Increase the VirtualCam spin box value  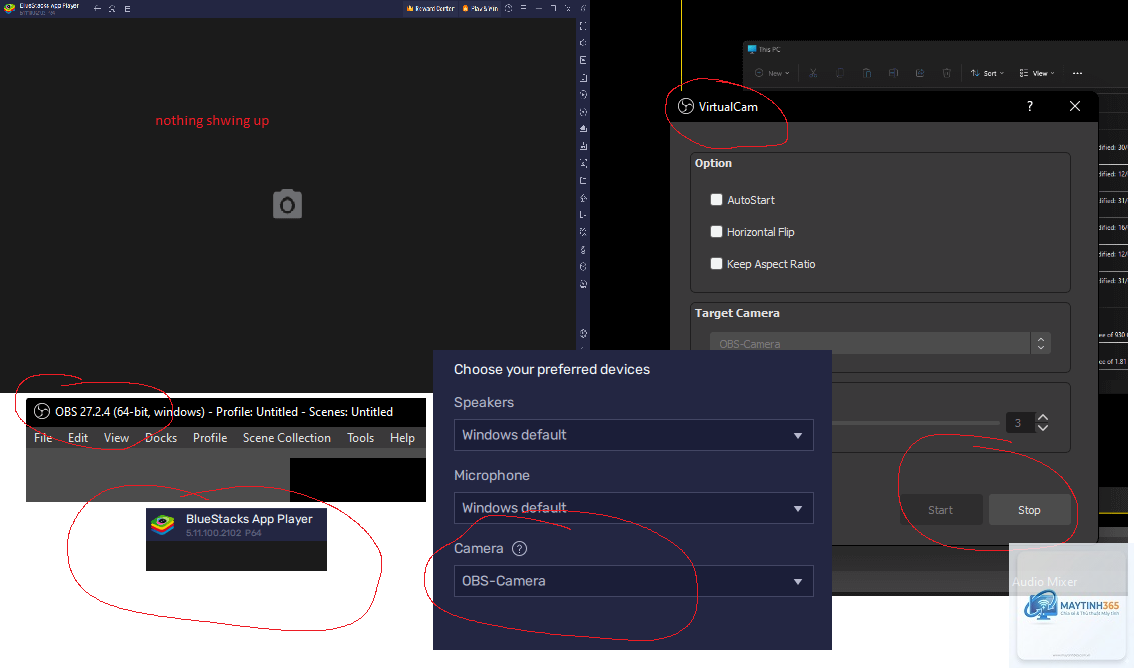coord(1043,418)
